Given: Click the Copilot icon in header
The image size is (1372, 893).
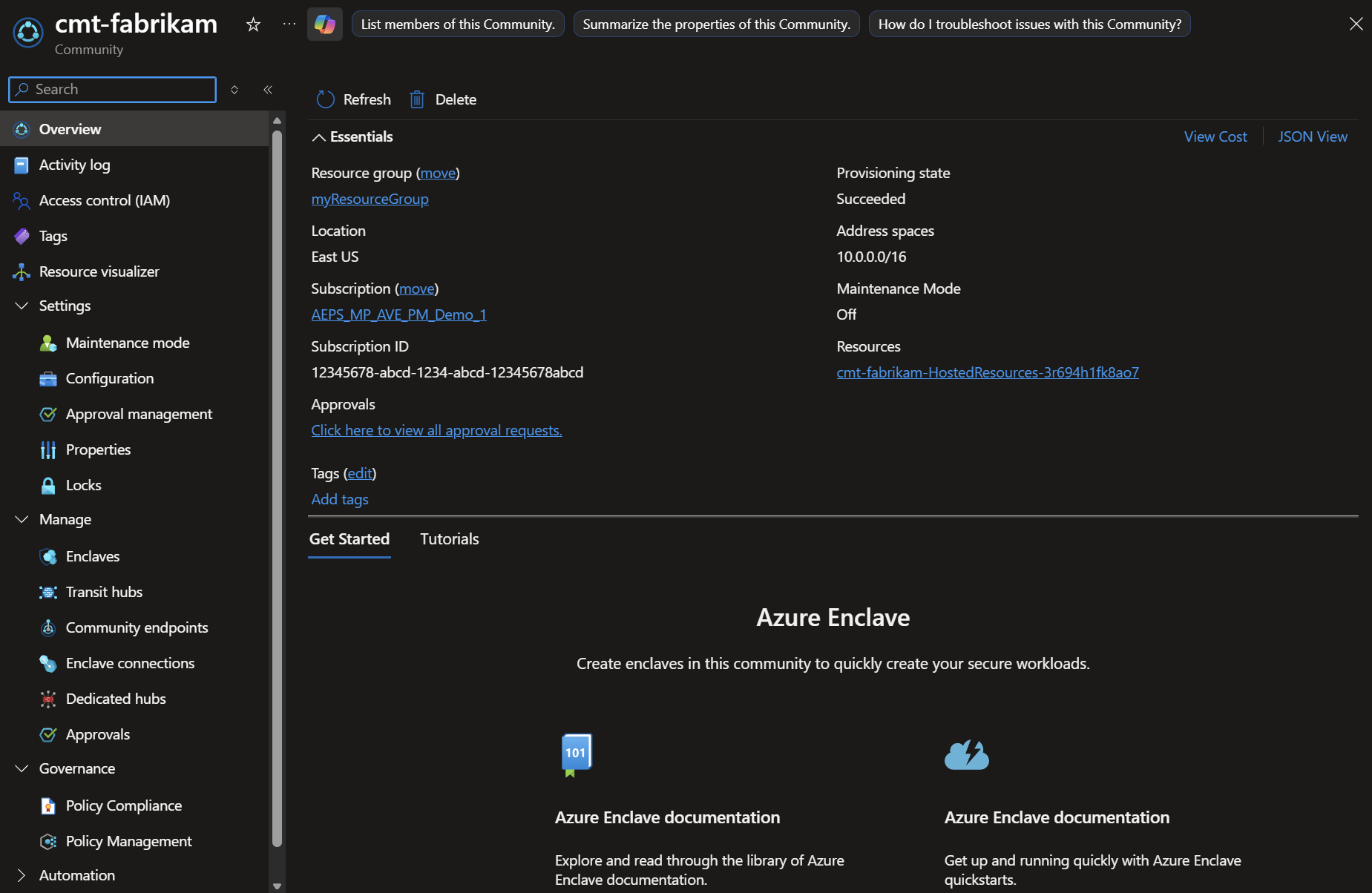Looking at the screenshot, I should tap(325, 24).
